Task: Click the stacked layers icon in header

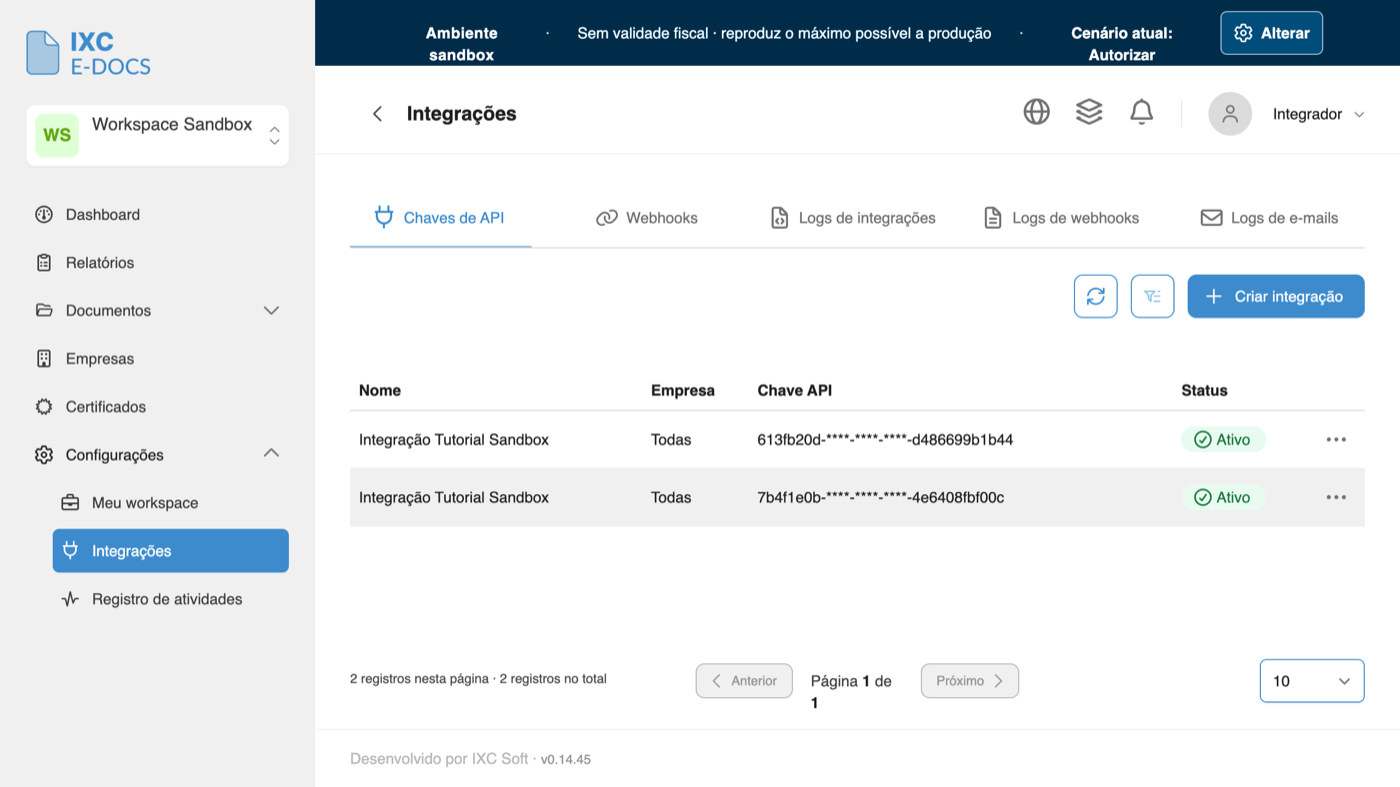Action: [x=1089, y=112]
